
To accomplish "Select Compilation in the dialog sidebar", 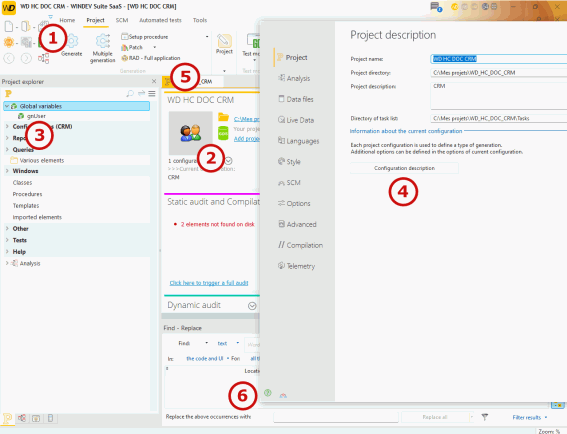I will click(x=300, y=245).
